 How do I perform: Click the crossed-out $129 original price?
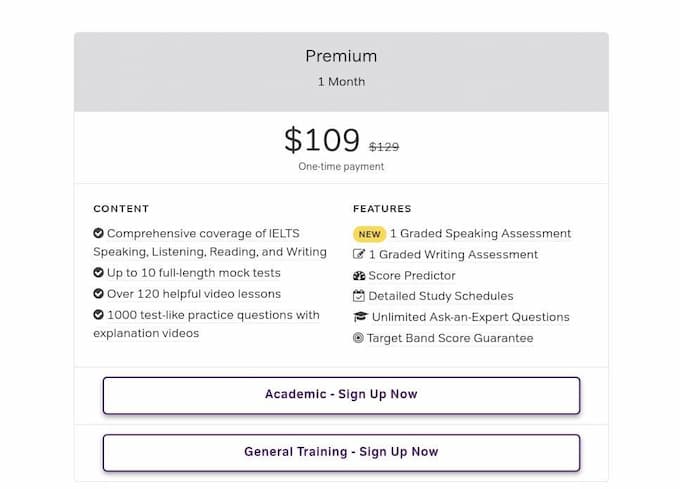pyautogui.click(x=384, y=147)
